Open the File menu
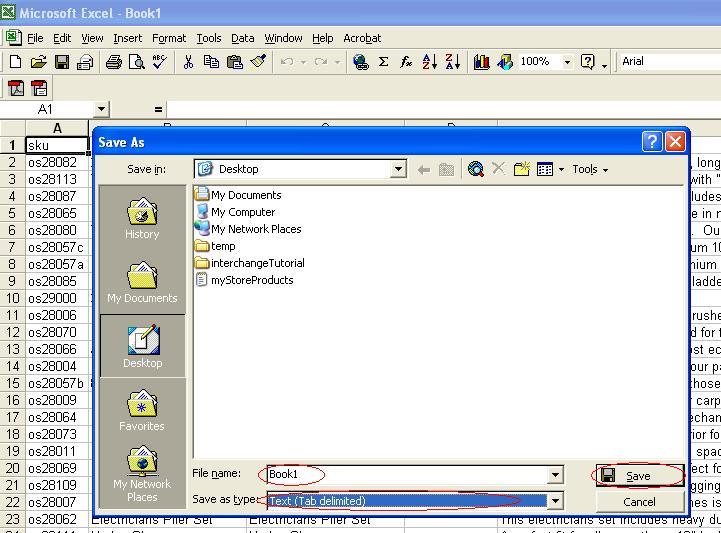The width and height of the screenshot is (721, 533). tap(35, 38)
